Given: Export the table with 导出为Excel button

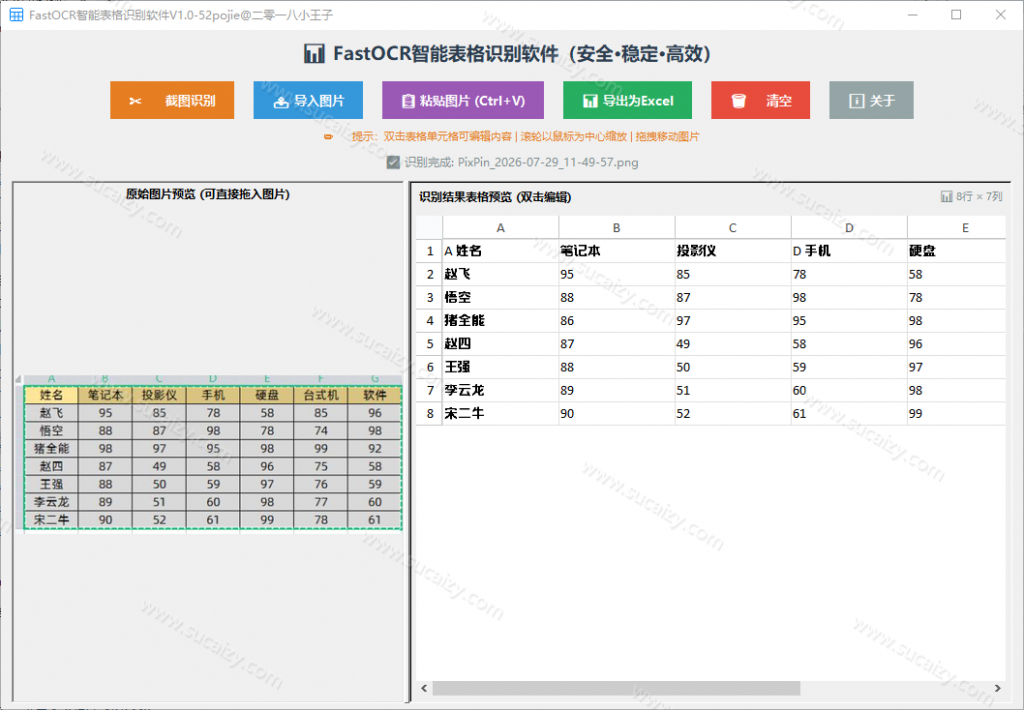Looking at the screenshot, I should point(628,100).
